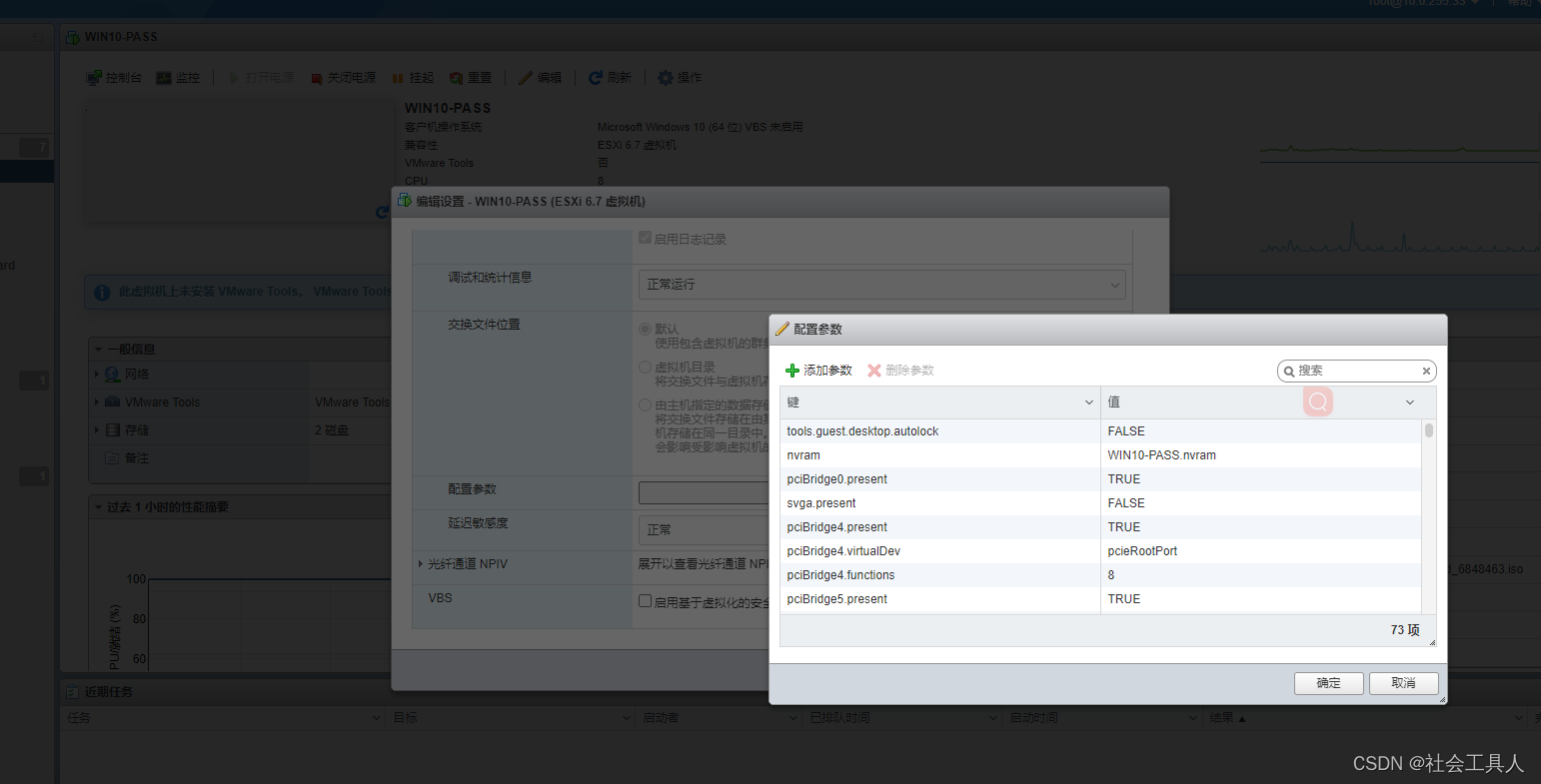The image size is (1541, 784).
Task: Click OK in Configuration Parameters dialog
Action: click(x=1329, y=683)
